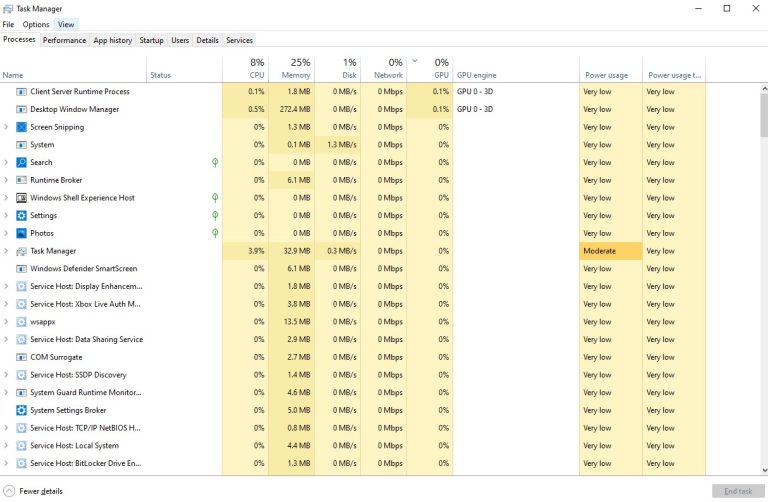Click the System process icon
This screenshot has height=502, width=768.
pyautogui.click(x=21, y=144)
